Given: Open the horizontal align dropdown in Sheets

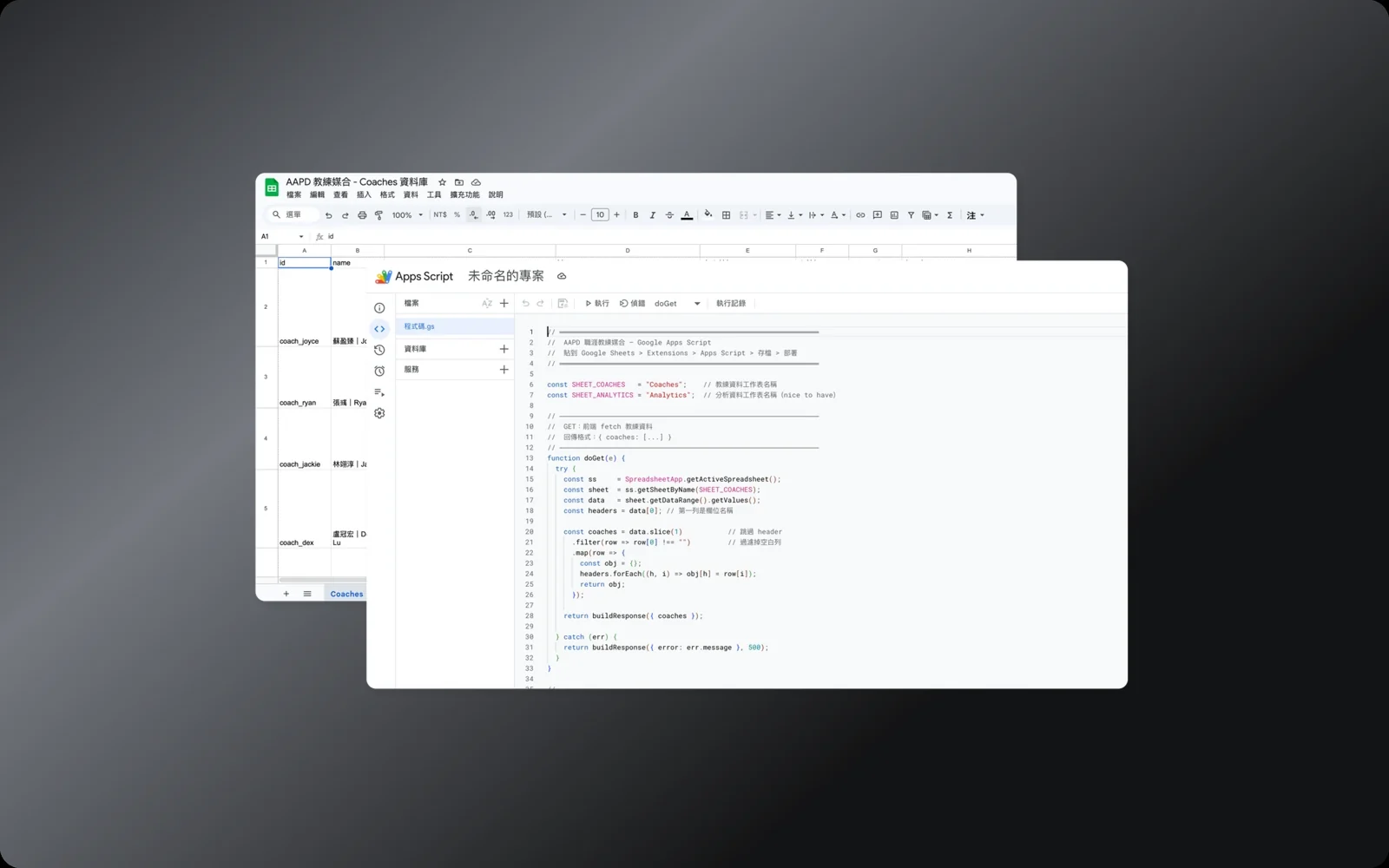Looking at the screenshot, I should coord(773,215).
